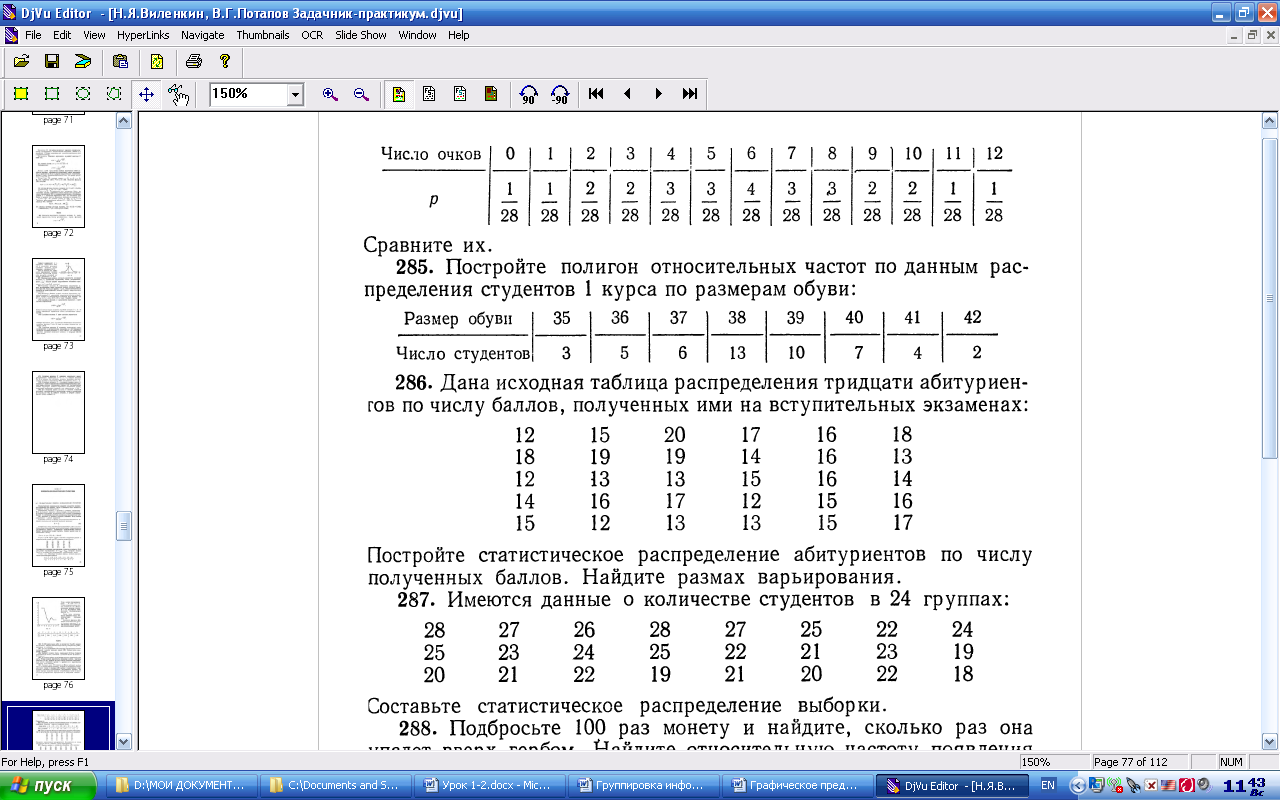Open the 150% zoom dropdown arrow
Viewport: 1280px width, 800px height.
click(x=295, y=95)
